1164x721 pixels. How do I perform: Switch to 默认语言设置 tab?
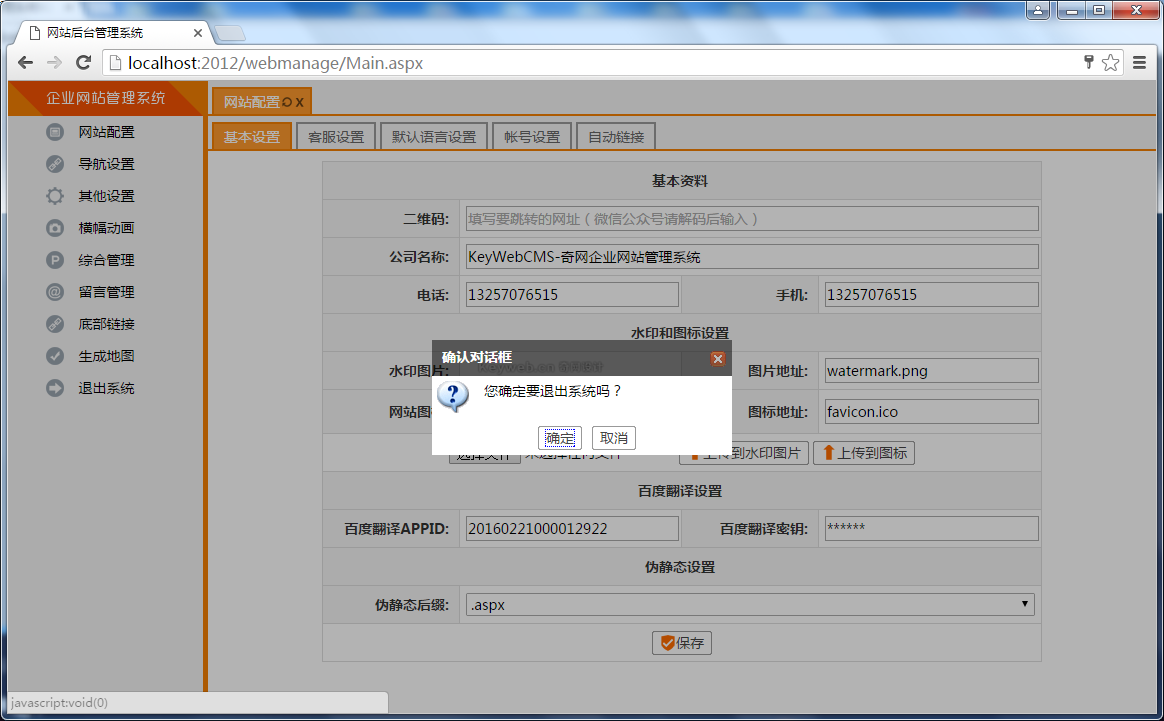point(434,137)
